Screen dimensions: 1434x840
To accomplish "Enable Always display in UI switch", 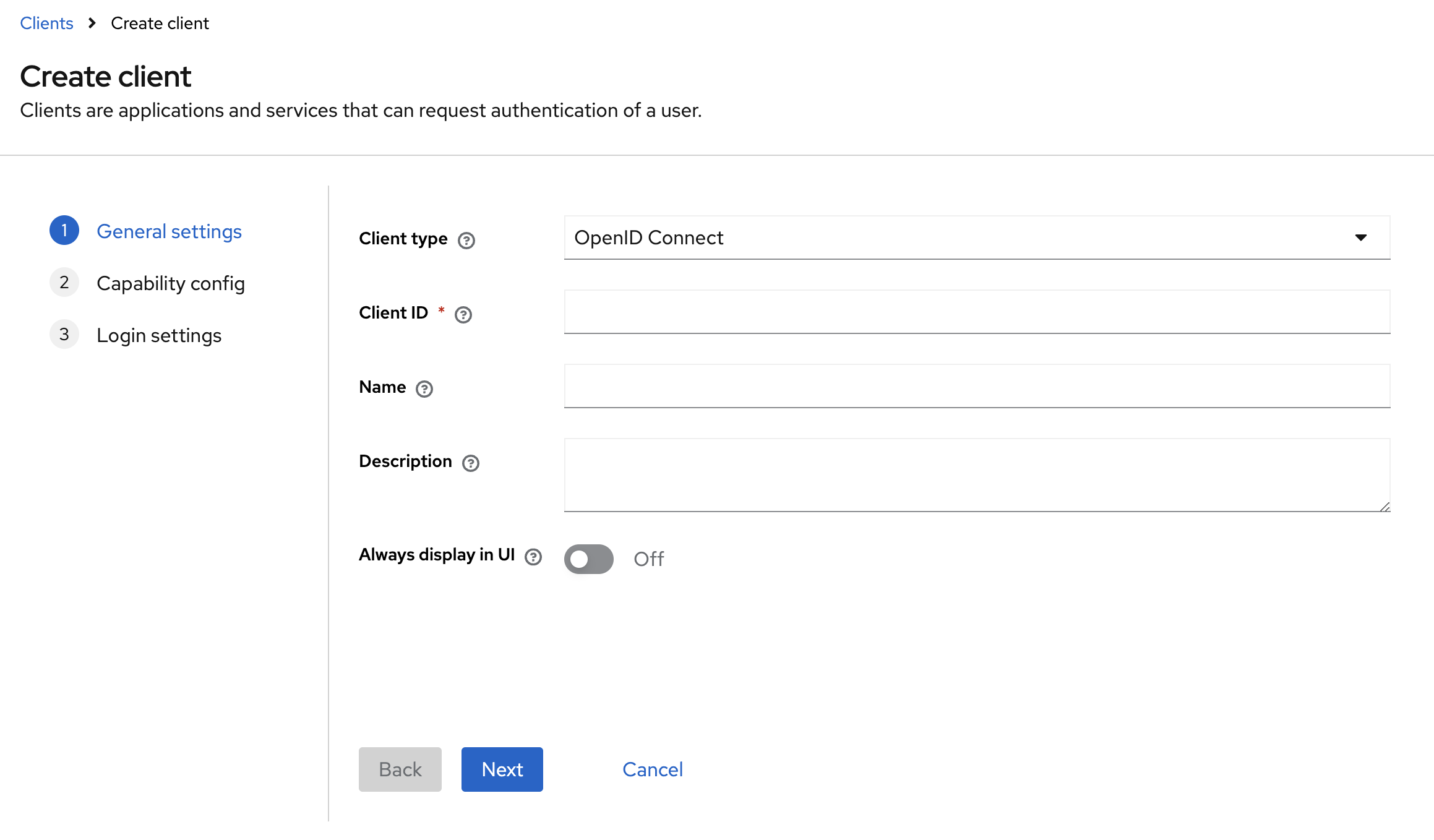I will click(x=588, y=559).
